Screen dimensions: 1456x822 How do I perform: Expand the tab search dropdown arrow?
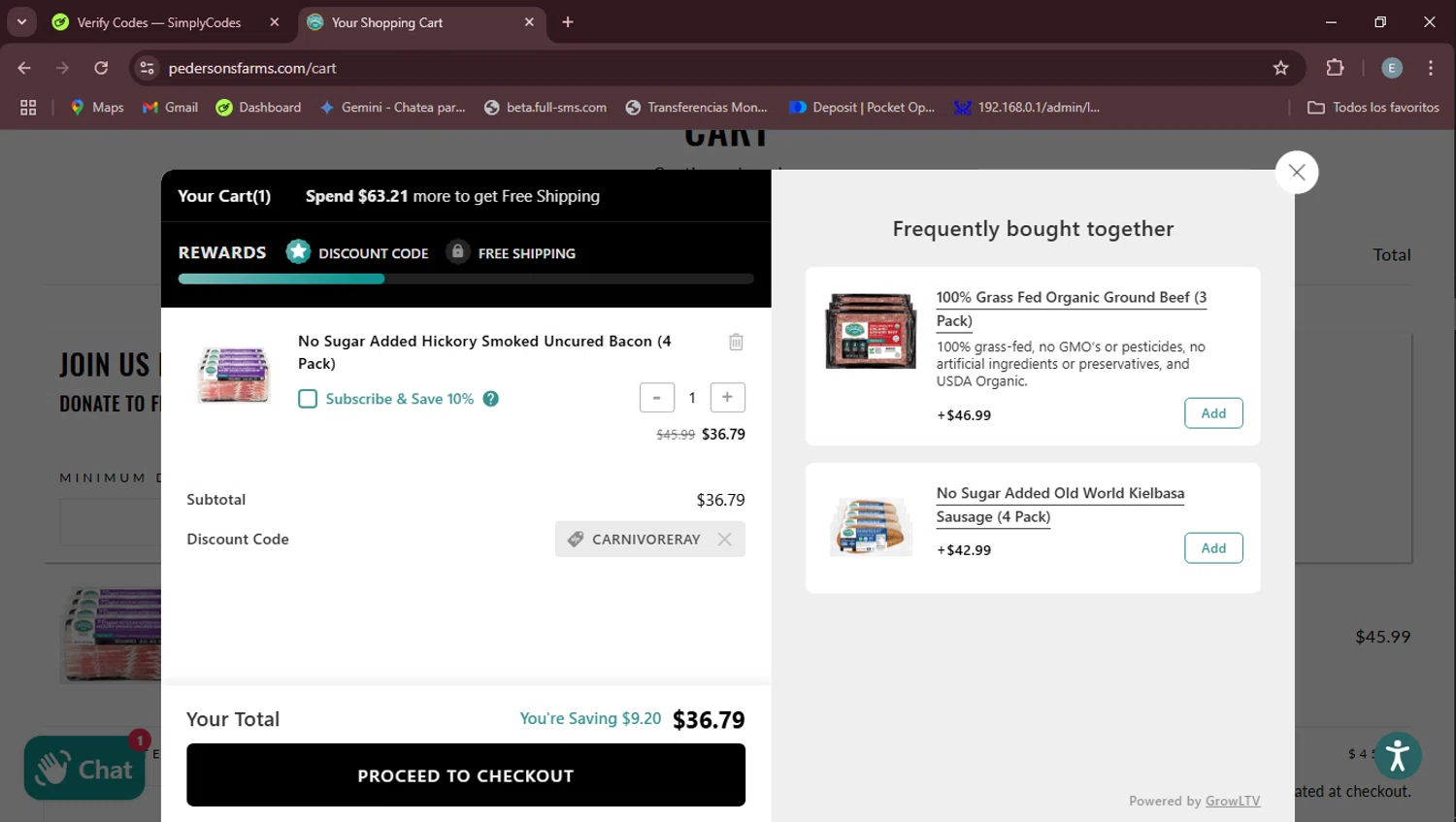coord(21,21)
